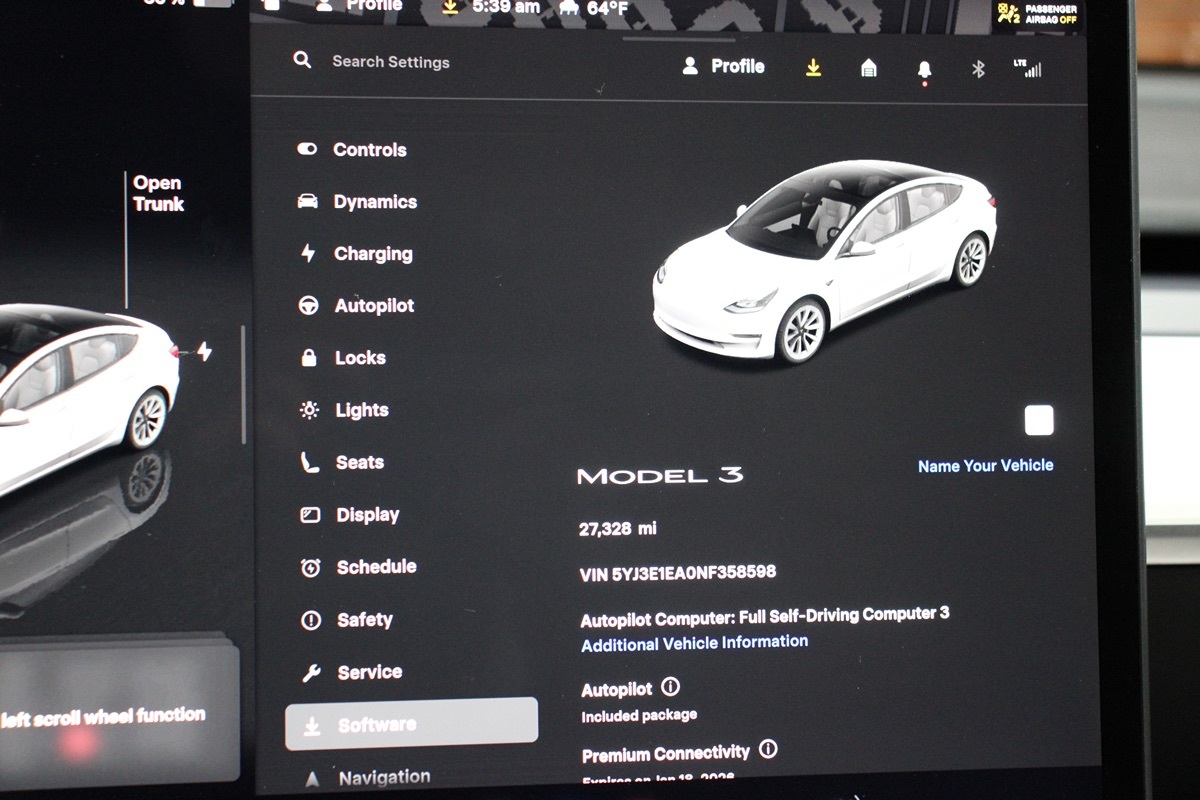Image resolution: width=1200 pixels, height=800 pixels.
Task: Click the Autopilot info circle icon
Action: point(671,687)
